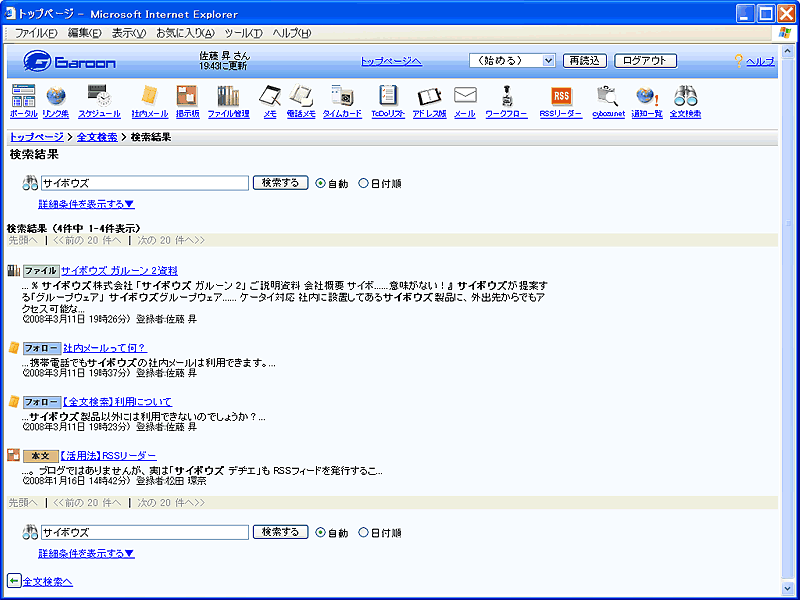Click the Windows flag logo
This screenshot has height=600, width=800.
point(785,33)
